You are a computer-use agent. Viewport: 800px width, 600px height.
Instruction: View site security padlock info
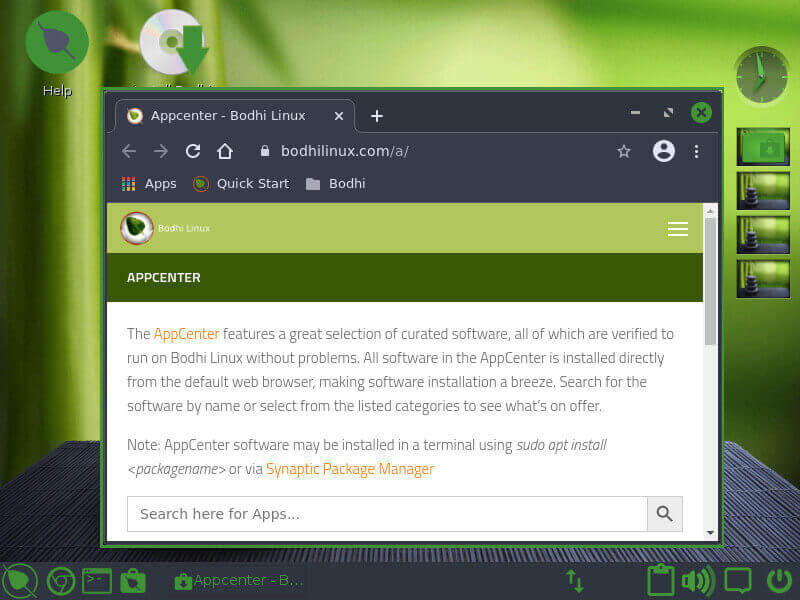pos(265,151)
